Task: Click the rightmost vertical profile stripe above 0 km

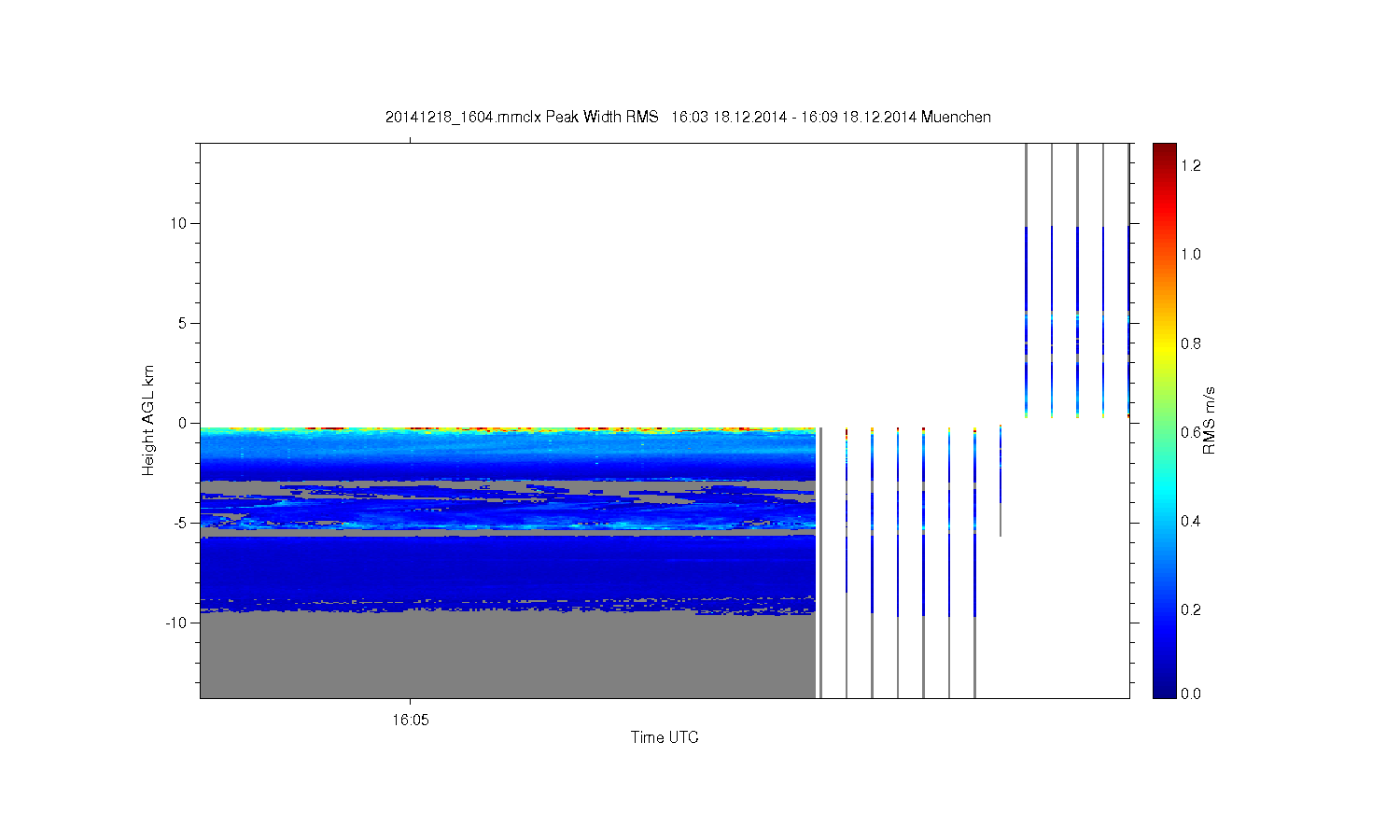Action: [1128, 280]
